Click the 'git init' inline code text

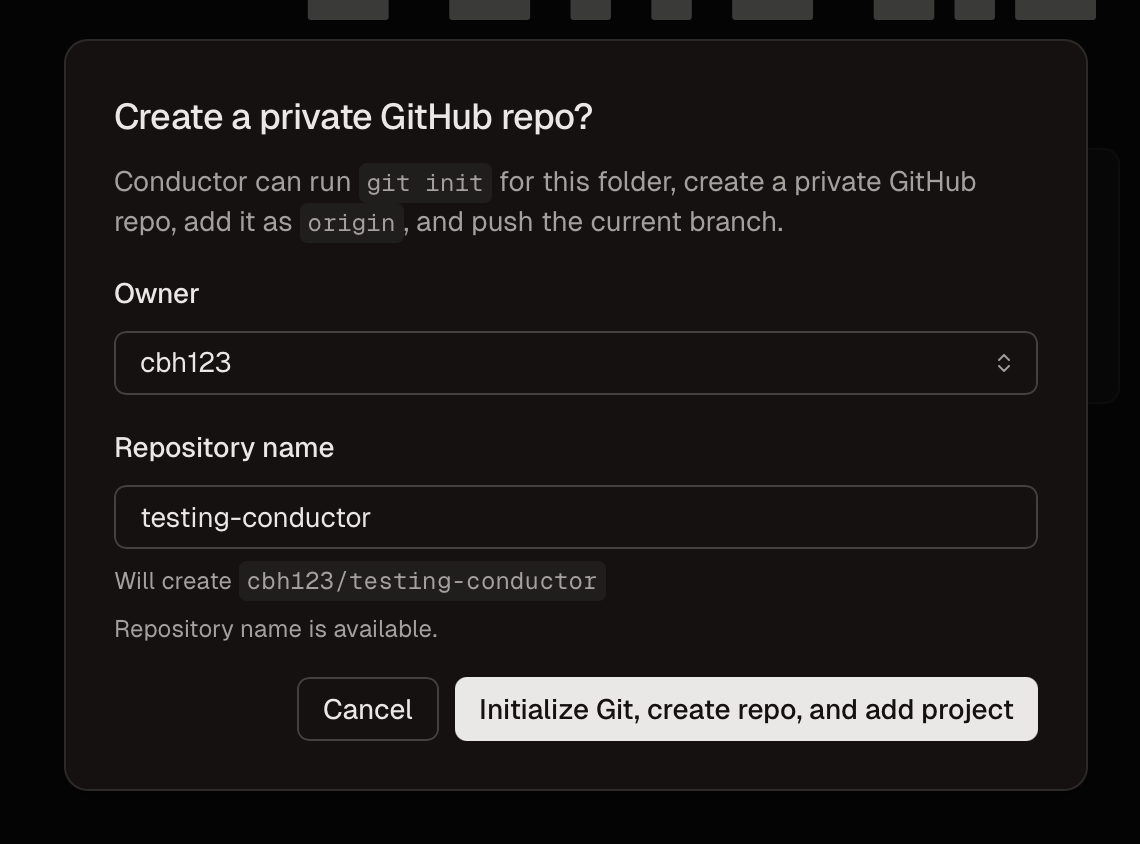[x=425, y=182]
